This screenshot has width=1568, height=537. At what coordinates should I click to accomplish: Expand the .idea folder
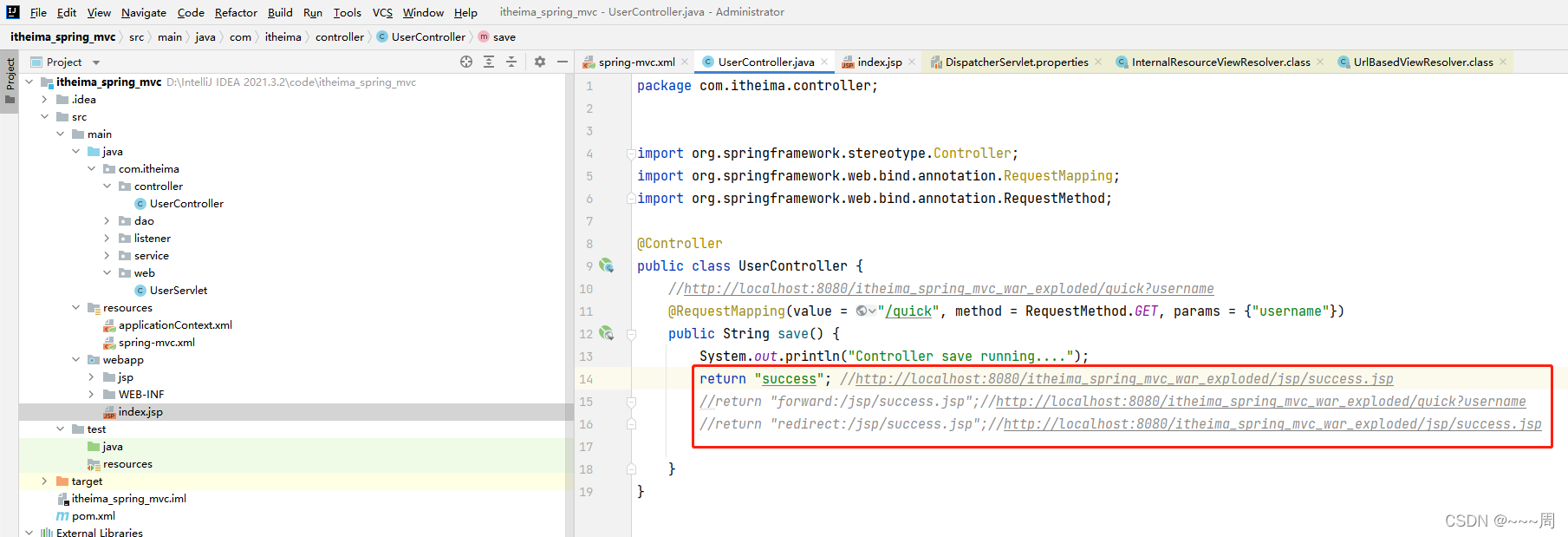pos(45,99)
